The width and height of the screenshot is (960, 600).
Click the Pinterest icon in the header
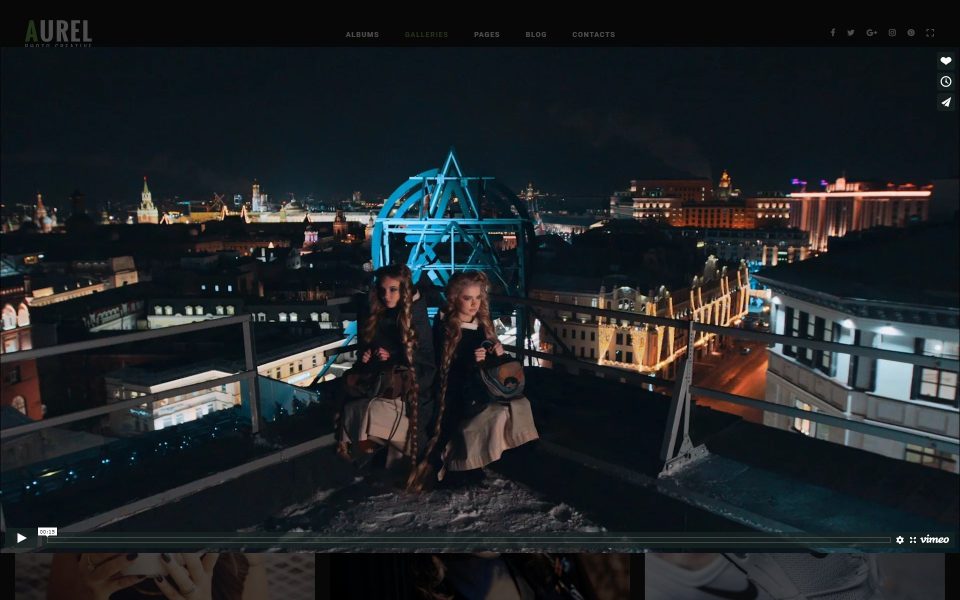tap(911, 32)
